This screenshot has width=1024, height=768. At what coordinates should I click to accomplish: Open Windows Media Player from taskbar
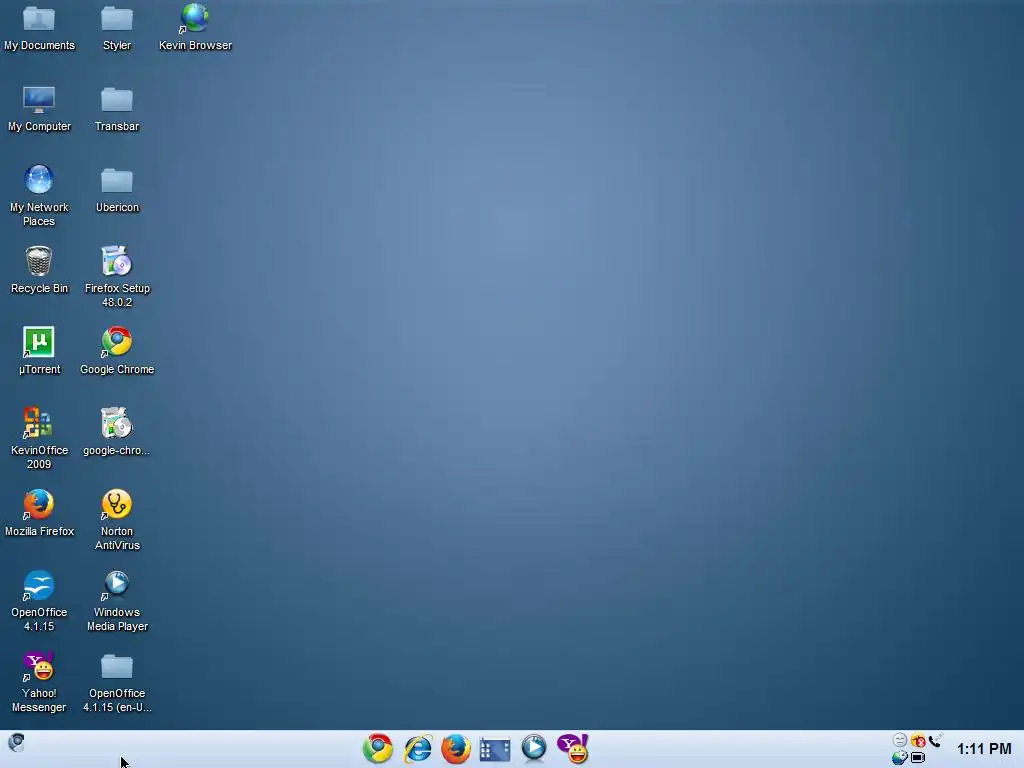tap(534, 748)
